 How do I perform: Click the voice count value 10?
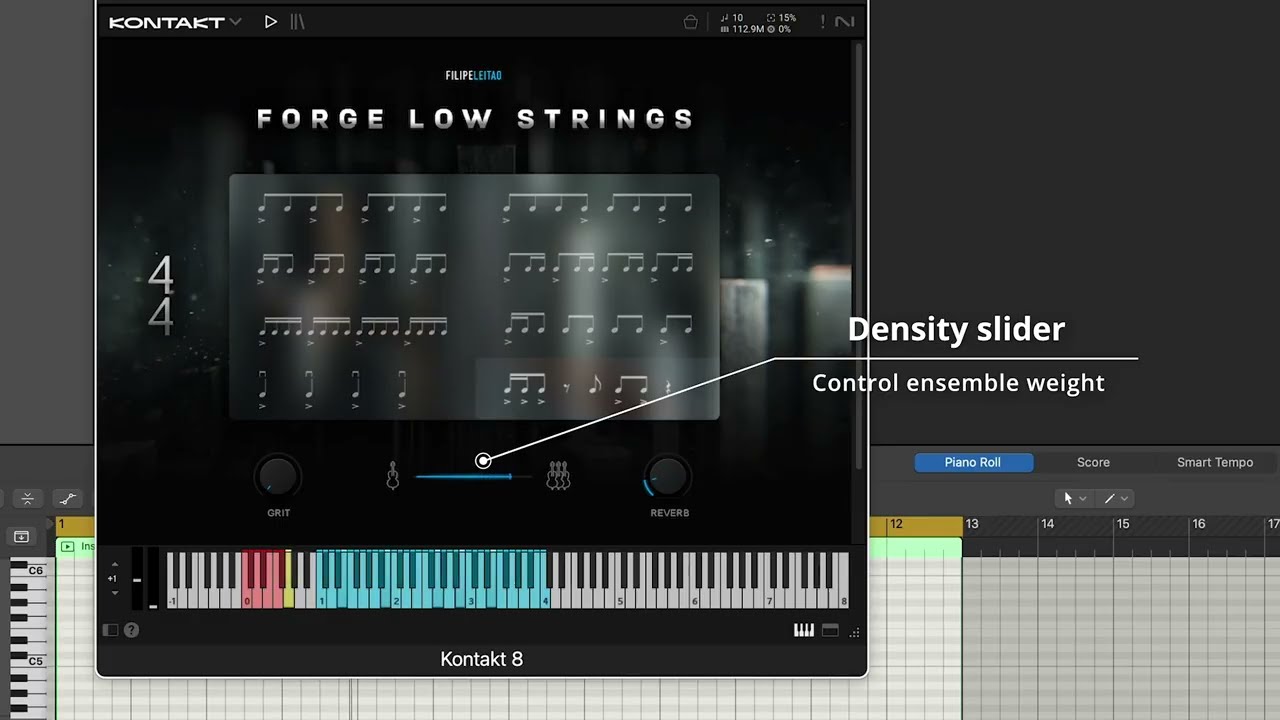(738, 18)
